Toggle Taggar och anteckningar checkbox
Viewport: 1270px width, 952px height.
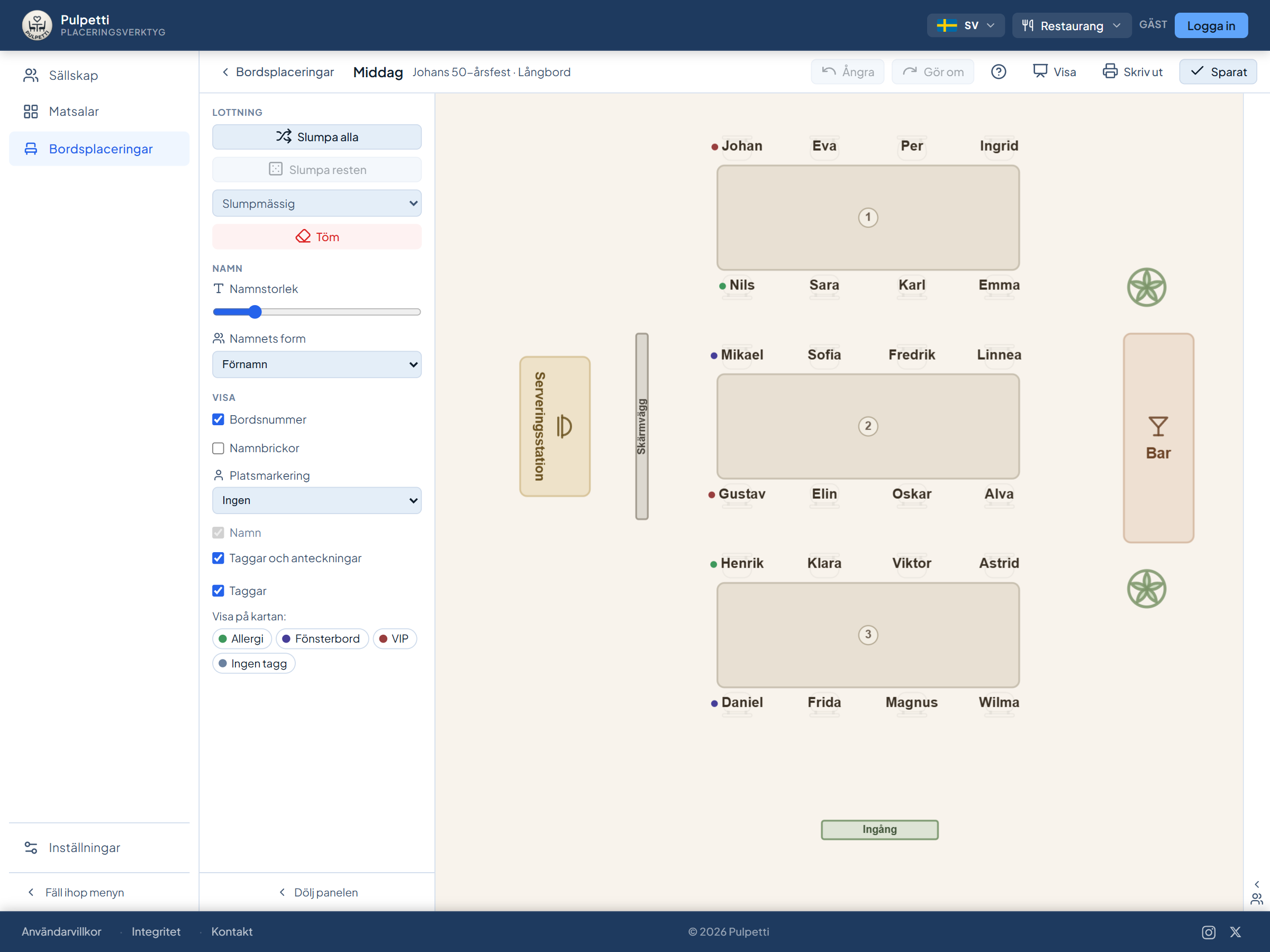pyautogui.click(x=218, y=559)
